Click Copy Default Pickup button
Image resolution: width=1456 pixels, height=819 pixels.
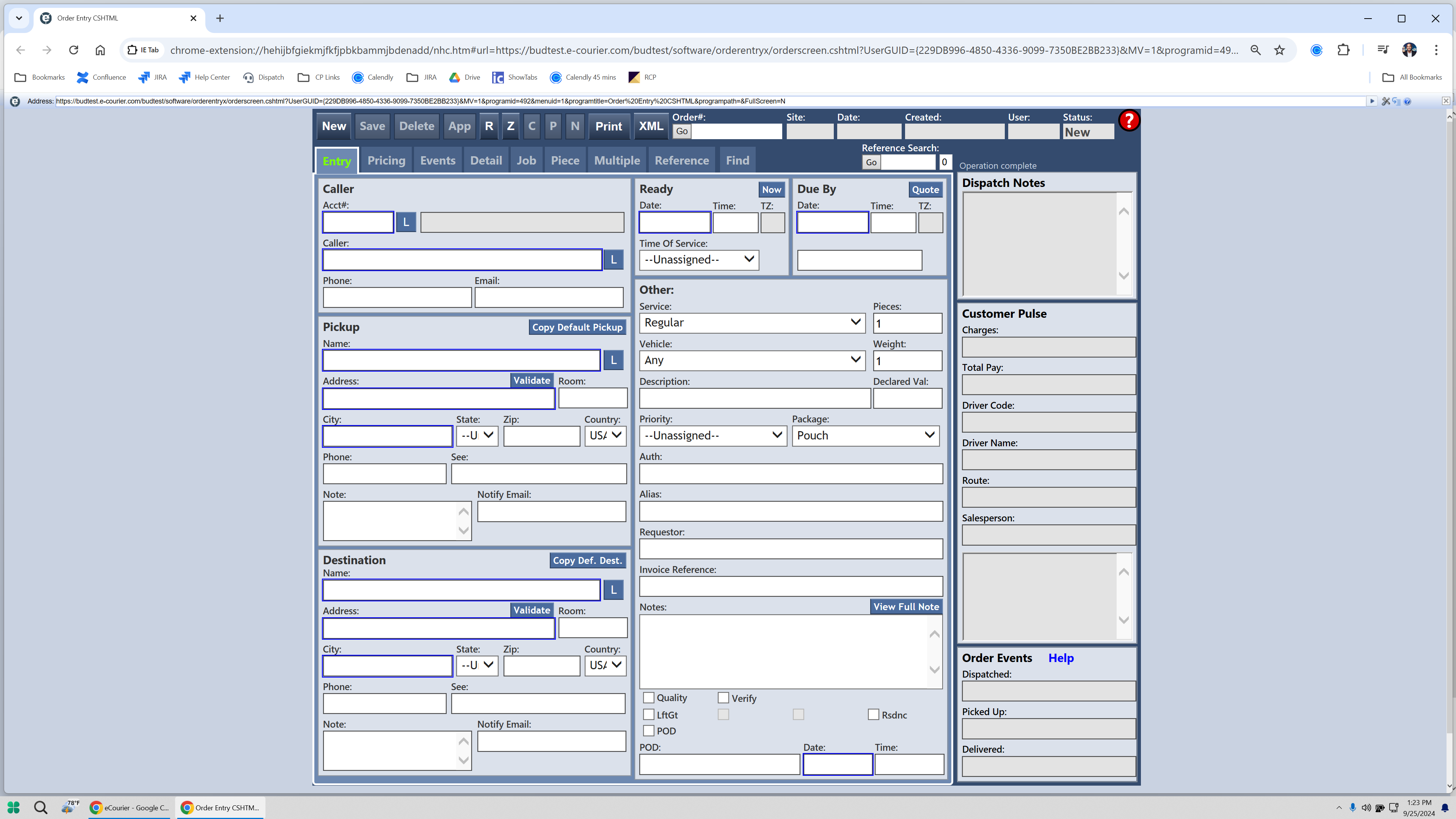(x=577, y=327)
